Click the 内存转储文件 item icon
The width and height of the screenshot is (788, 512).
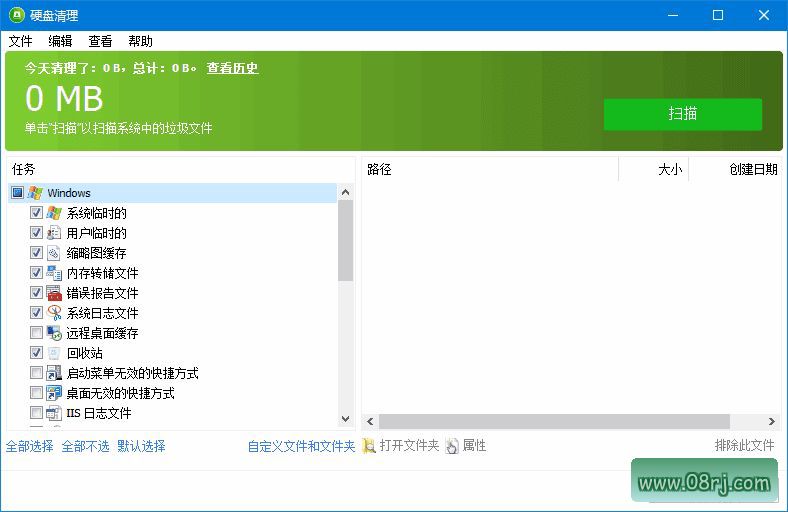(x=54, y=273)
